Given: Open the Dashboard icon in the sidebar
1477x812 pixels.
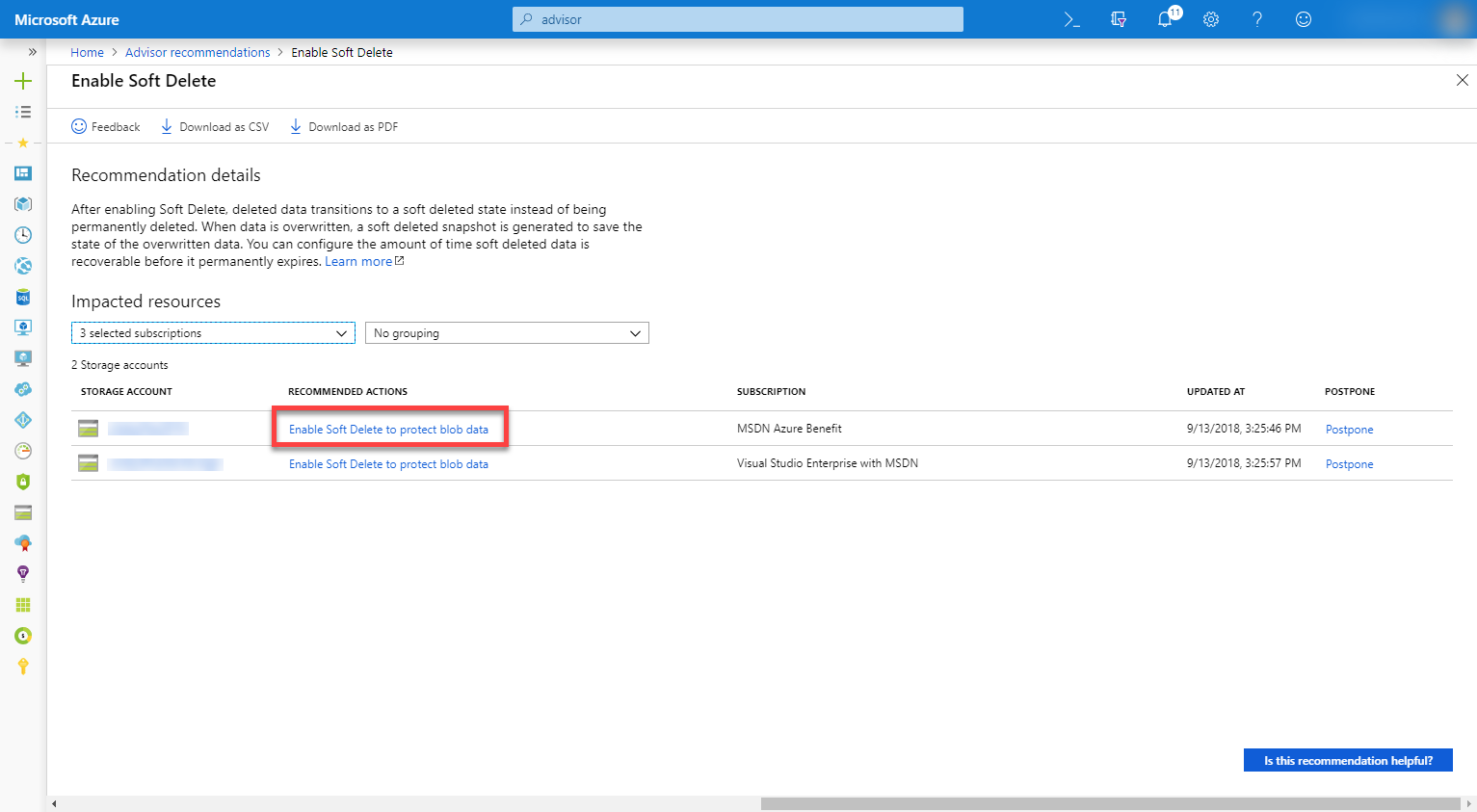Looking at the screenshot, I should 23,173.
